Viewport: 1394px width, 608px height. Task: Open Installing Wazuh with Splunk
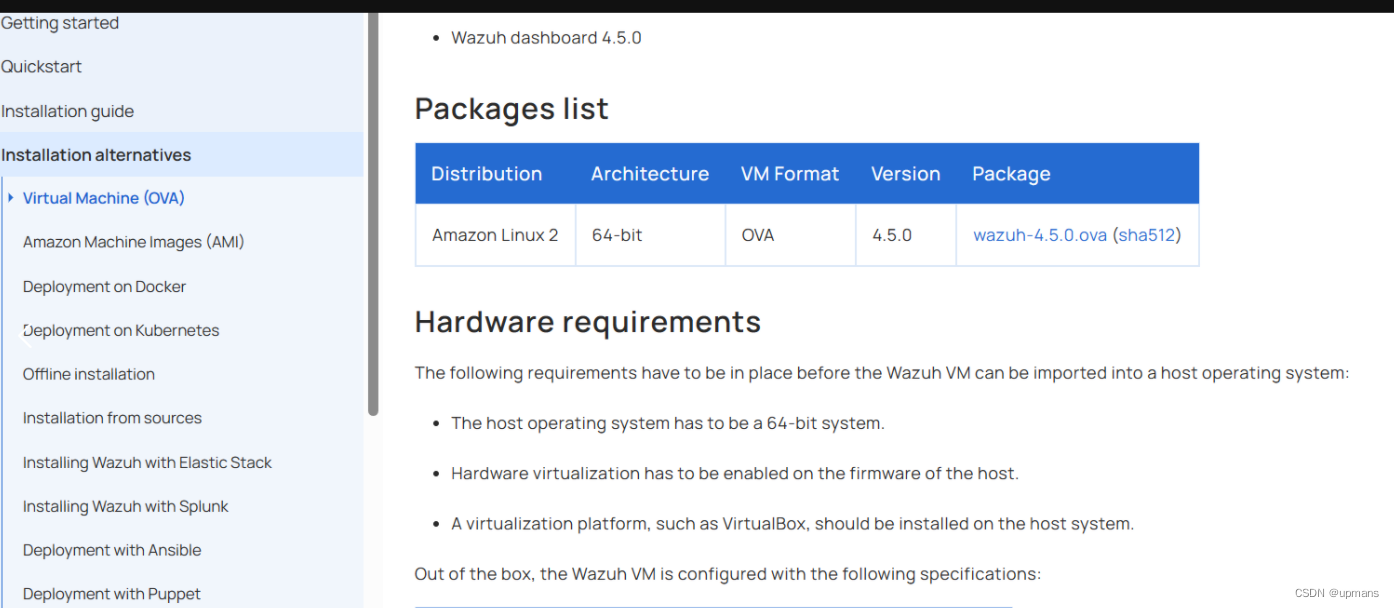[126, 507]
